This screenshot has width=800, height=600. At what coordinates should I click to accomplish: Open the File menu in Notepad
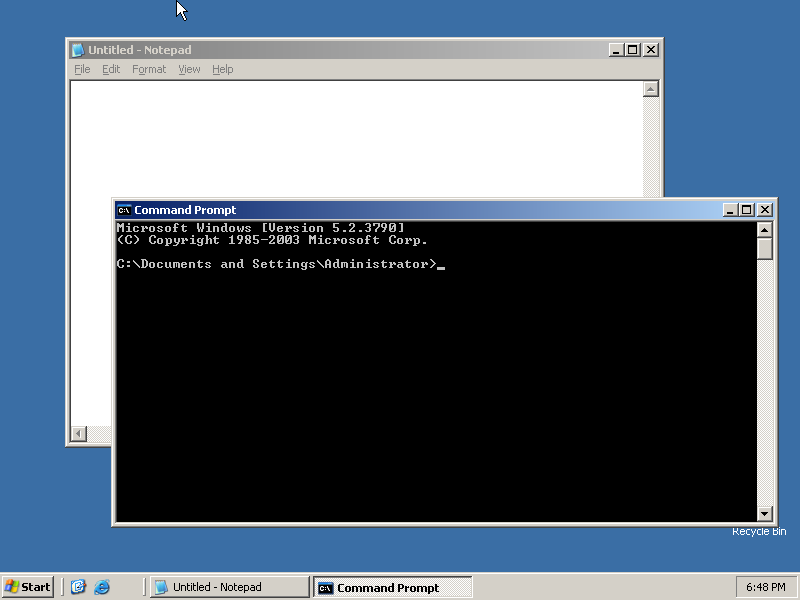click(x=82, y=69)
